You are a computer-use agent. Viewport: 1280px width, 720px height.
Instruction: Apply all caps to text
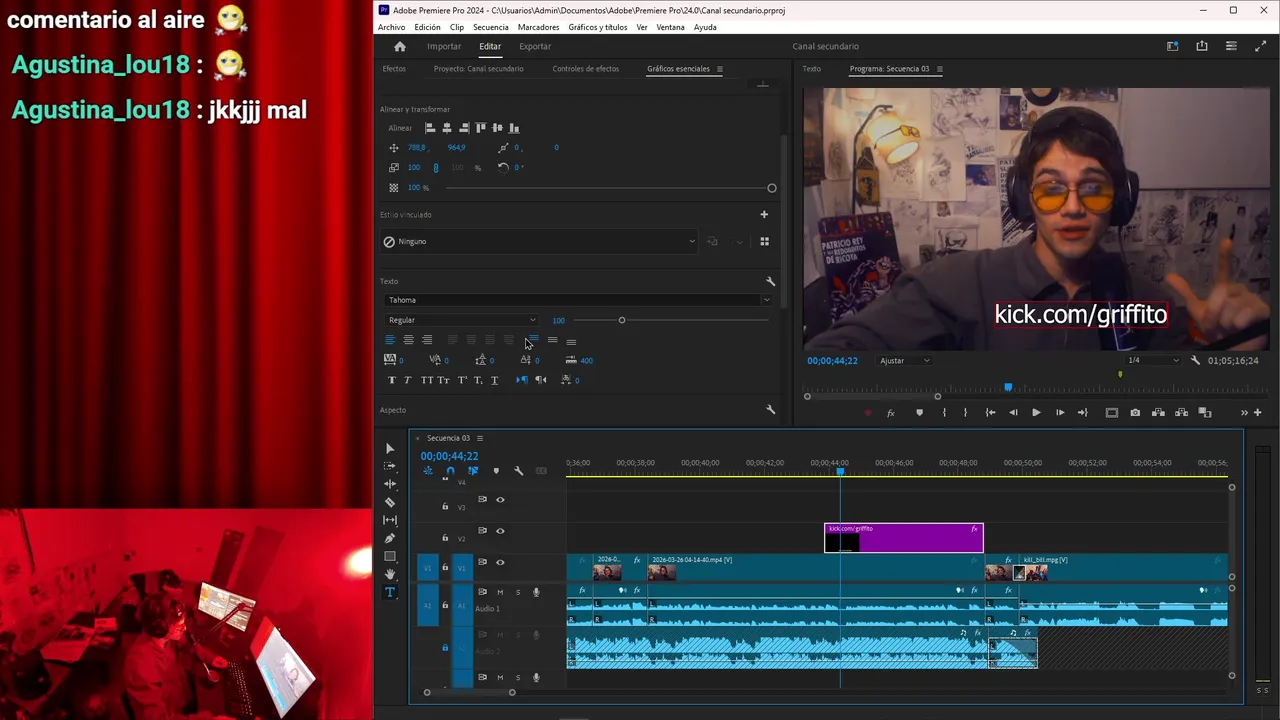pyautogui.click(x=427, y=380)
